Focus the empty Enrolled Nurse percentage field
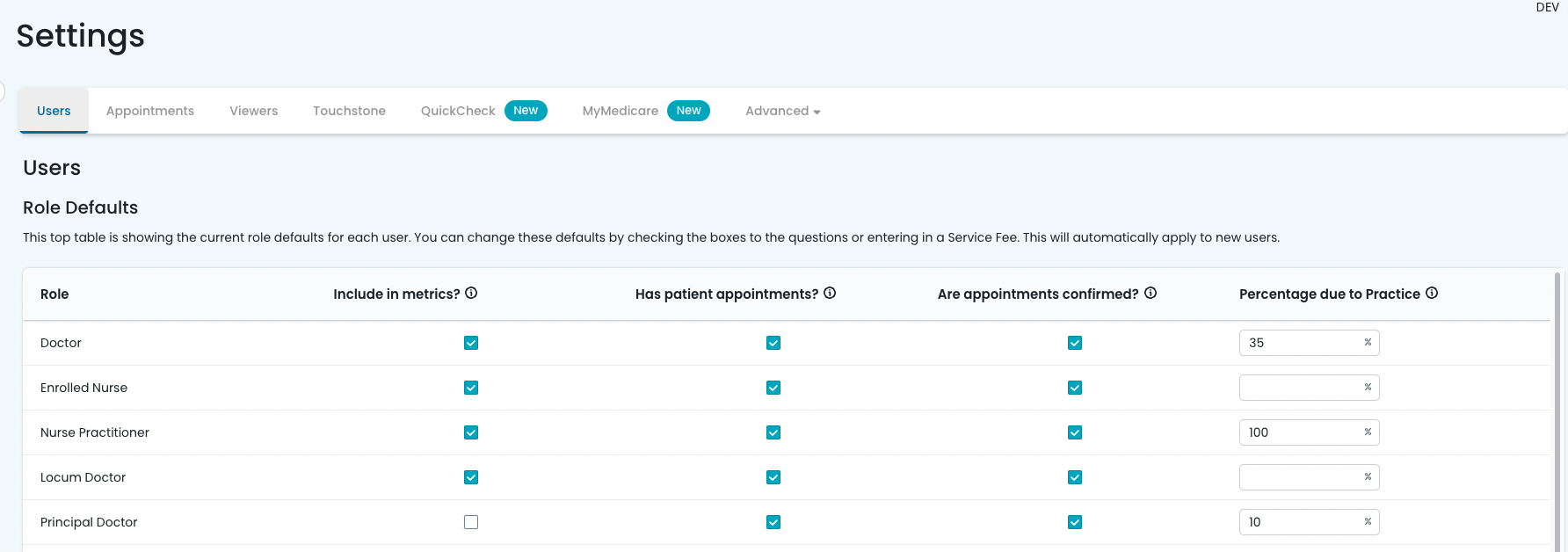This screenshot has height=552, width=1568. coord(1301,388)
